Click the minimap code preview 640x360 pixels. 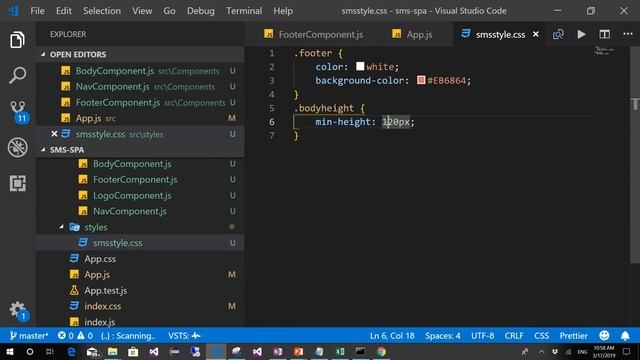[x=604, y=51]
